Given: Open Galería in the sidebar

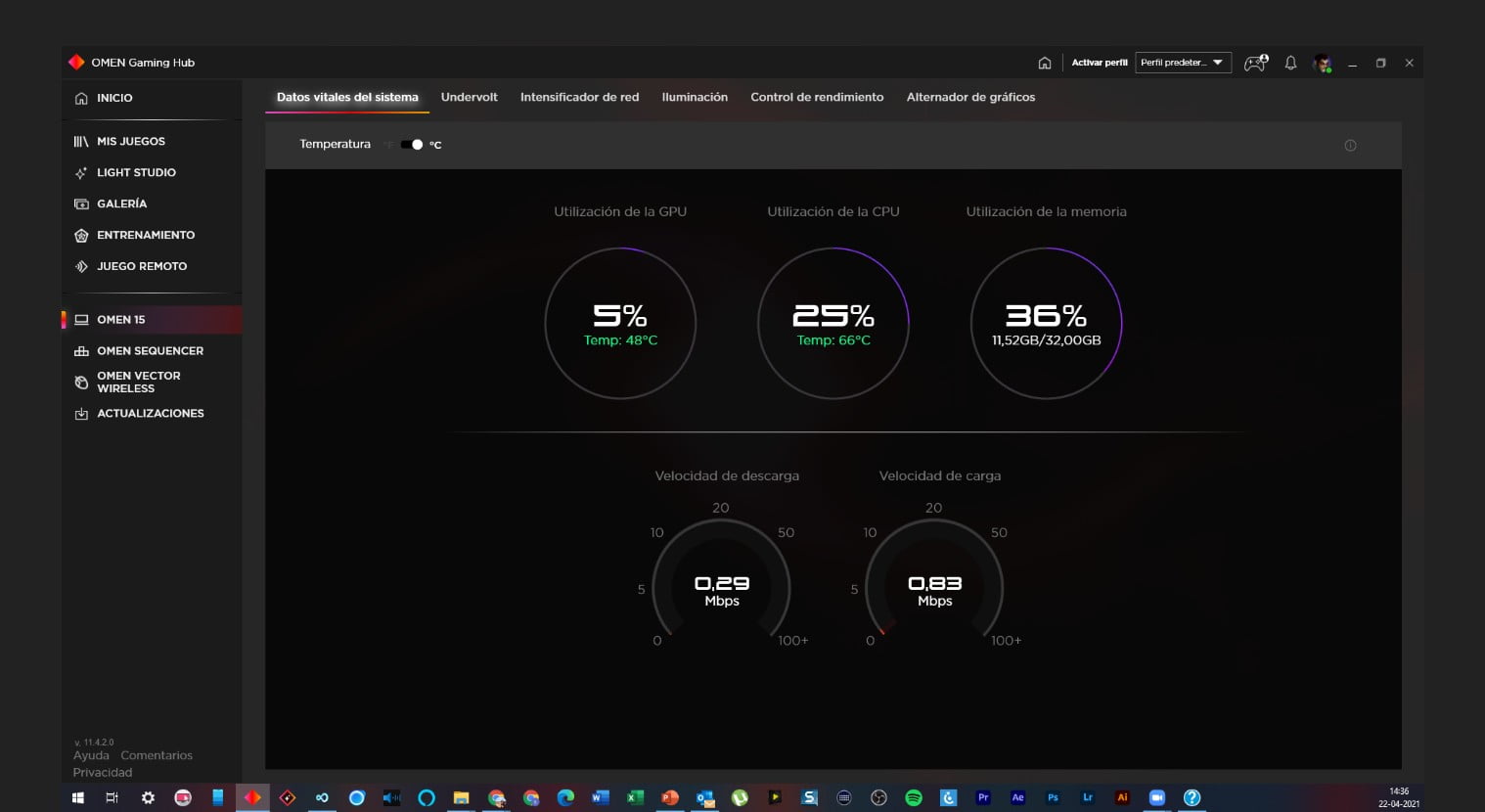Looking at the screenshot, I should coord(121,203).
